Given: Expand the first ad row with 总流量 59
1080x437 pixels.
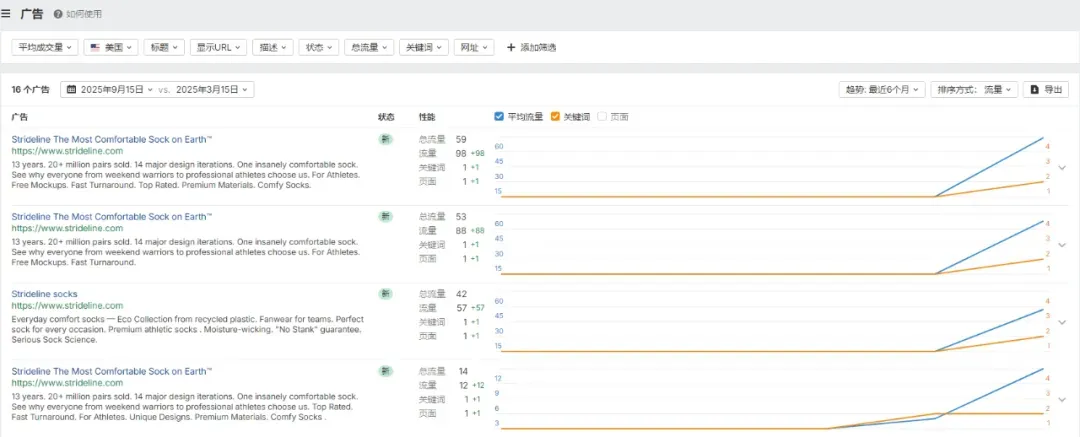Looking at the screenshot, I should (x=1061, y=167).
